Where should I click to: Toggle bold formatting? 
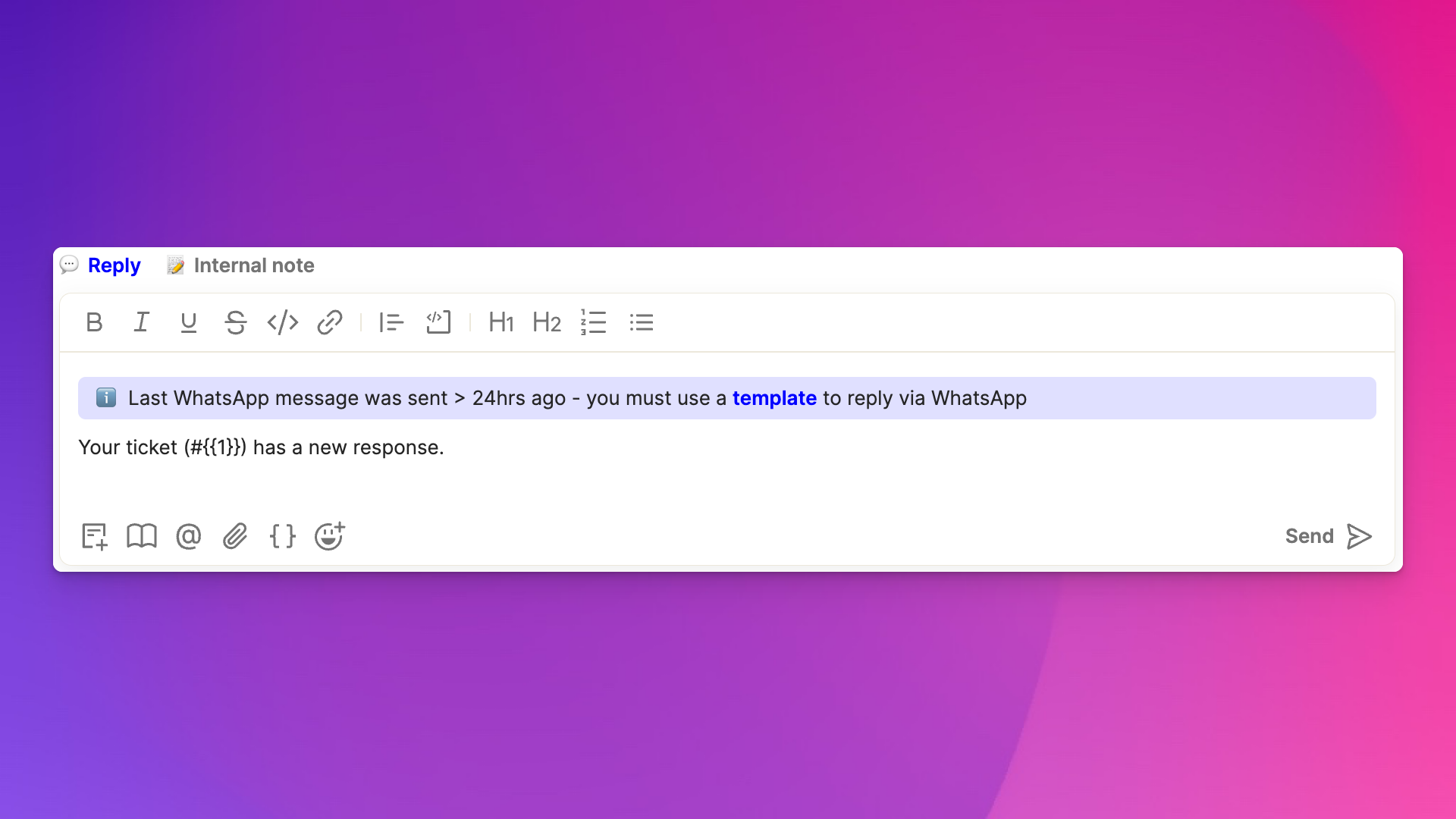(x=94, y=322)
